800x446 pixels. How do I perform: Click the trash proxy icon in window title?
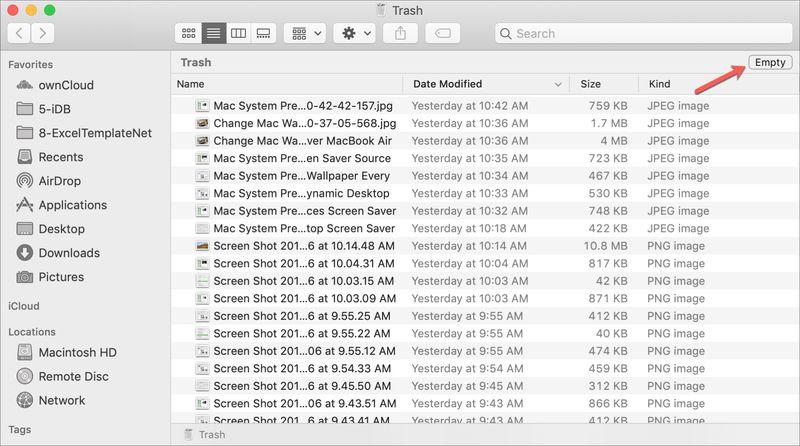[381, 10]
